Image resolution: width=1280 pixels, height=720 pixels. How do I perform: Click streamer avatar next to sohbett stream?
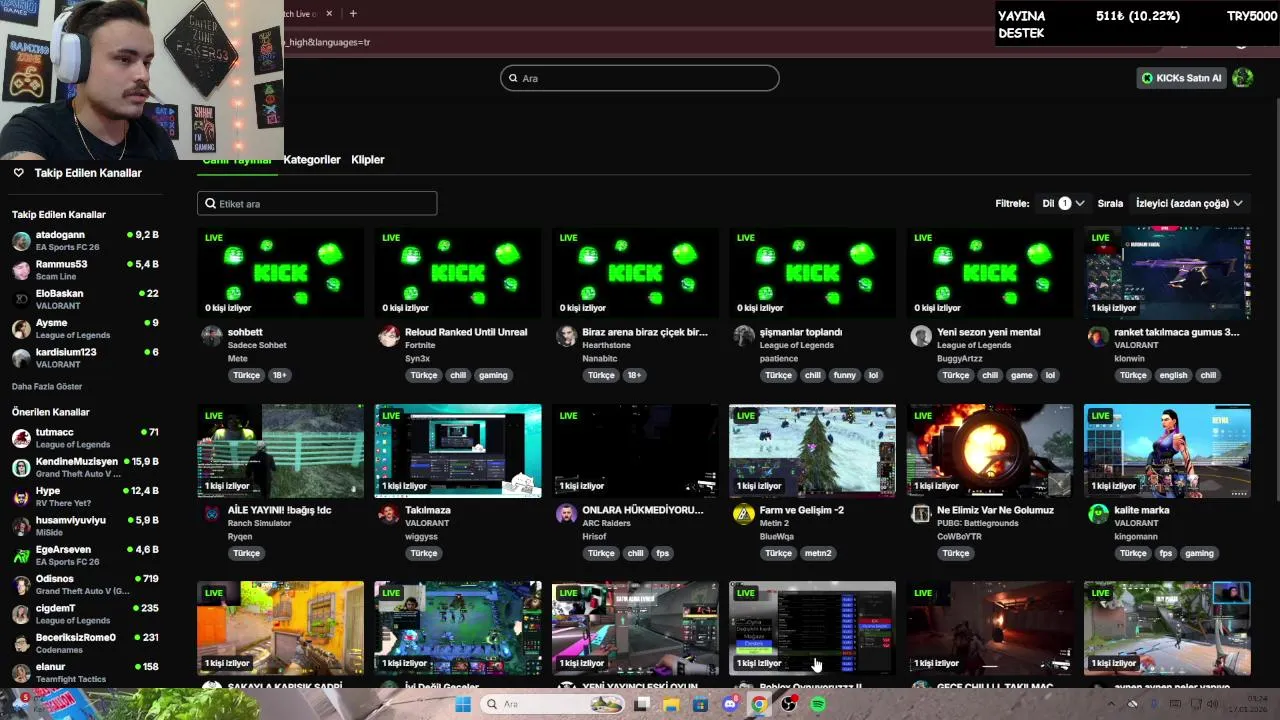click(212, 336)
